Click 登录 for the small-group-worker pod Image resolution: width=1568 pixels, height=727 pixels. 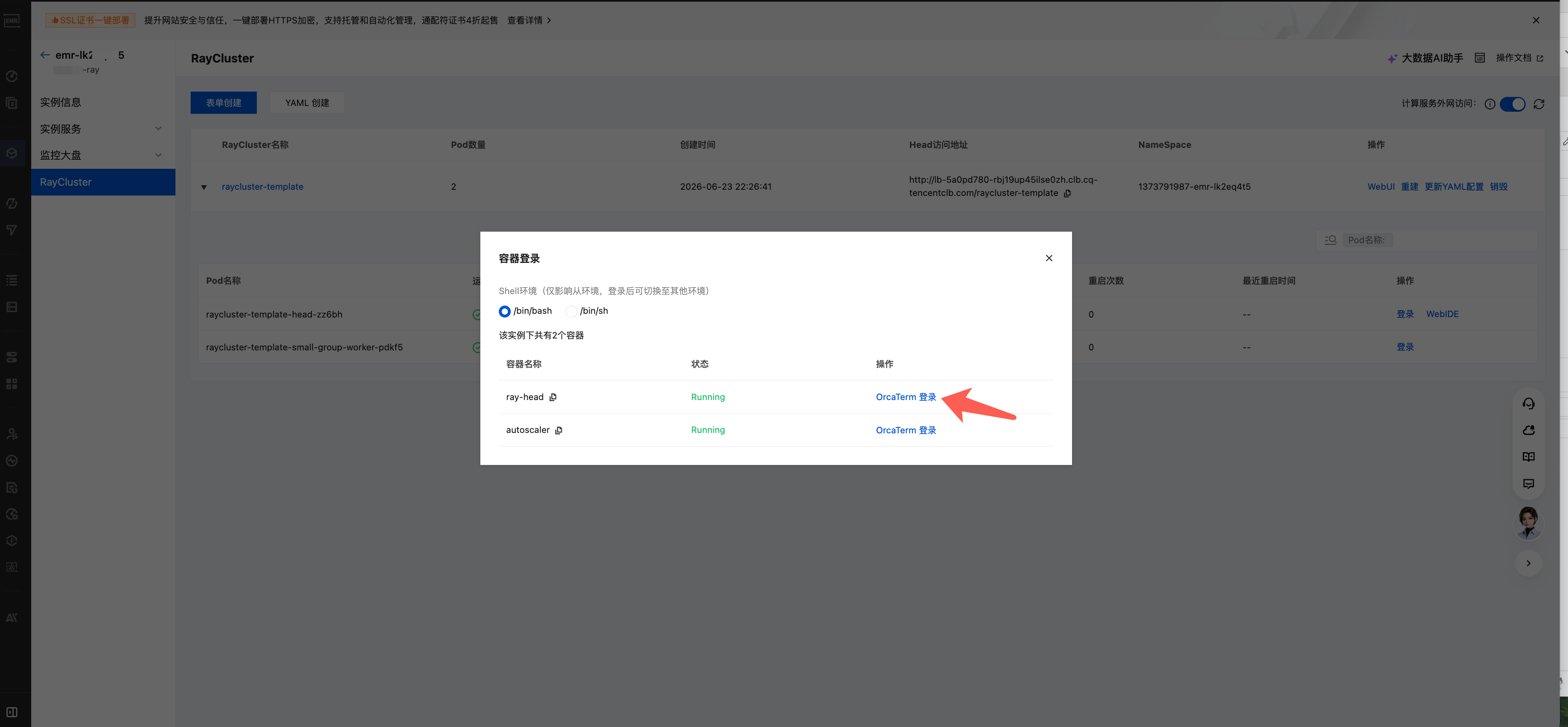click(x=1405, y=347)
